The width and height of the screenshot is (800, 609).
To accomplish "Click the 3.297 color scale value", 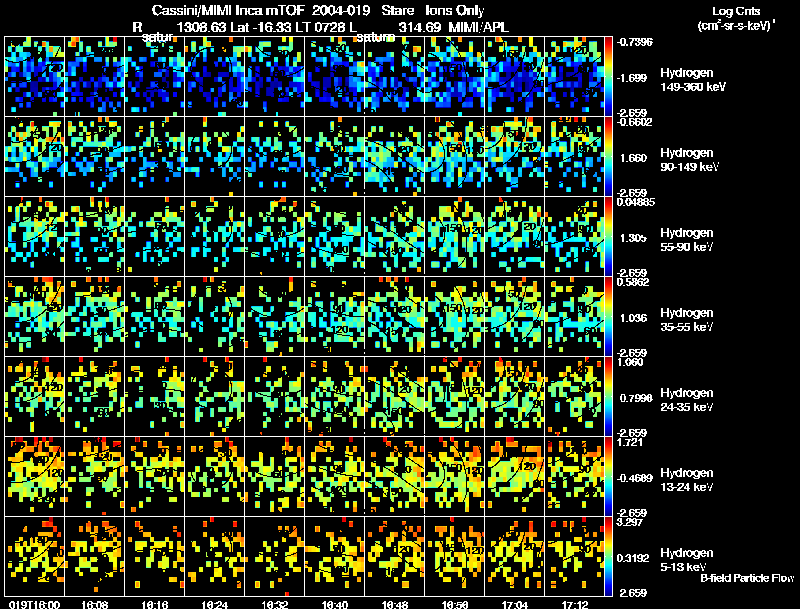I will [x=630, y=522].
